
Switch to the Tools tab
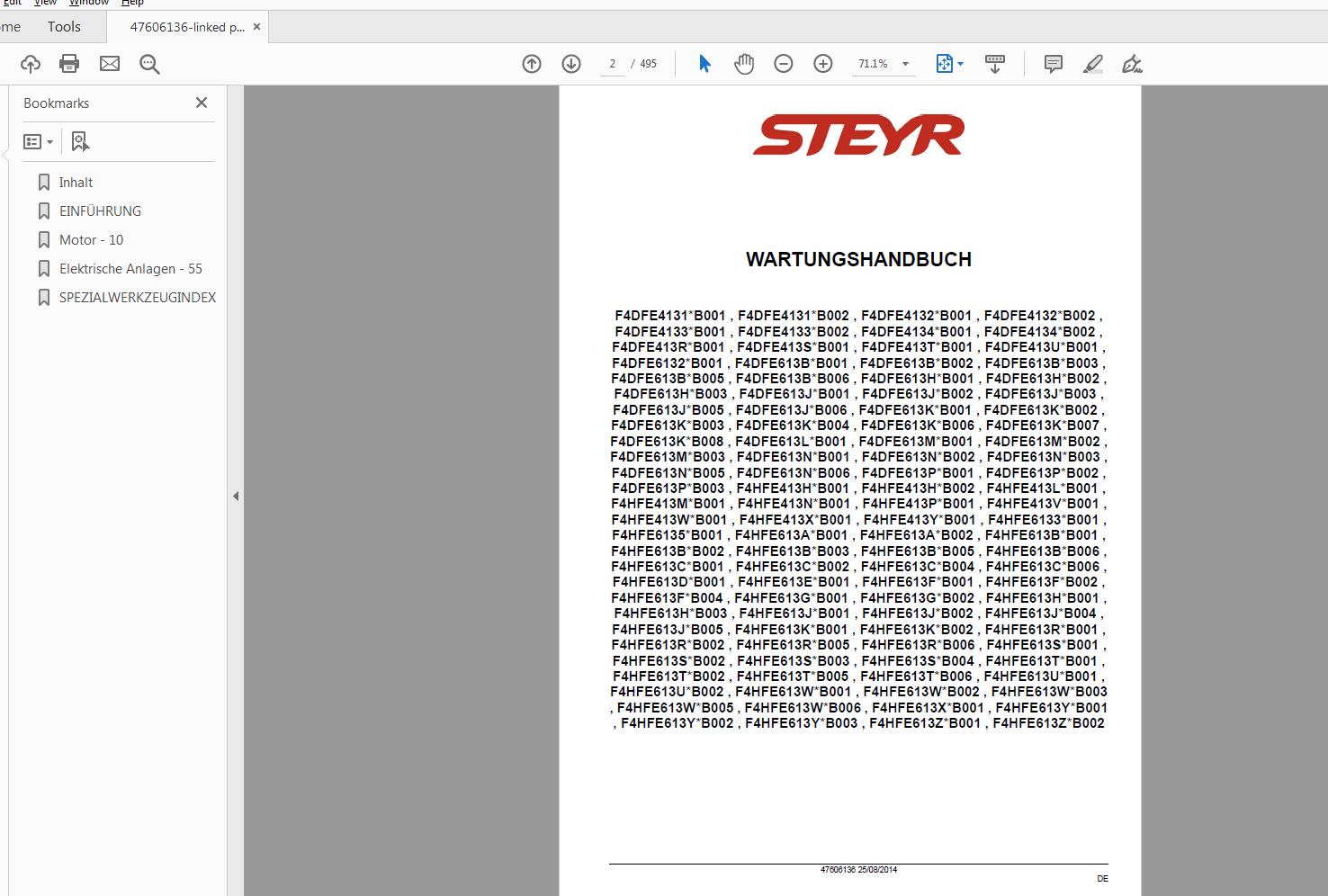coord(62,26)
